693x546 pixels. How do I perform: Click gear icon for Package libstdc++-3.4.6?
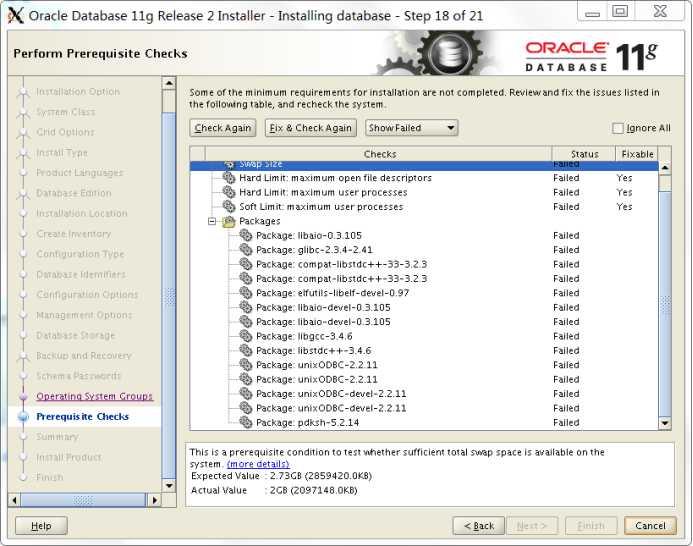click(x=246, y=350)
